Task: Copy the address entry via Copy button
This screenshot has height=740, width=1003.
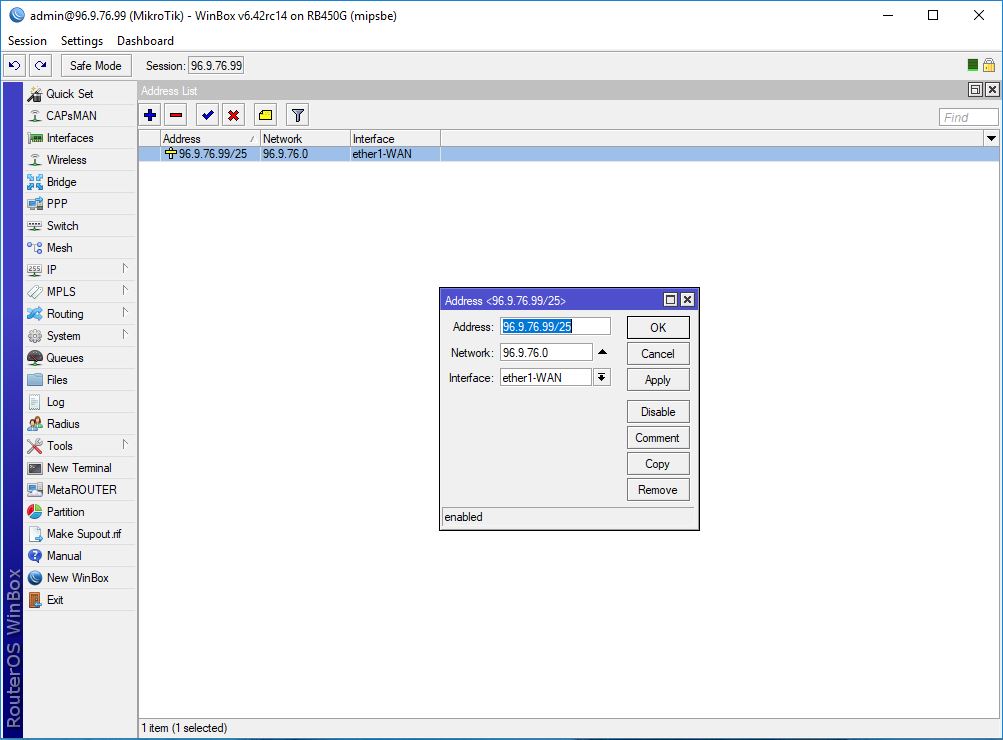Action: pyautogui.click(x=657, y=463)
